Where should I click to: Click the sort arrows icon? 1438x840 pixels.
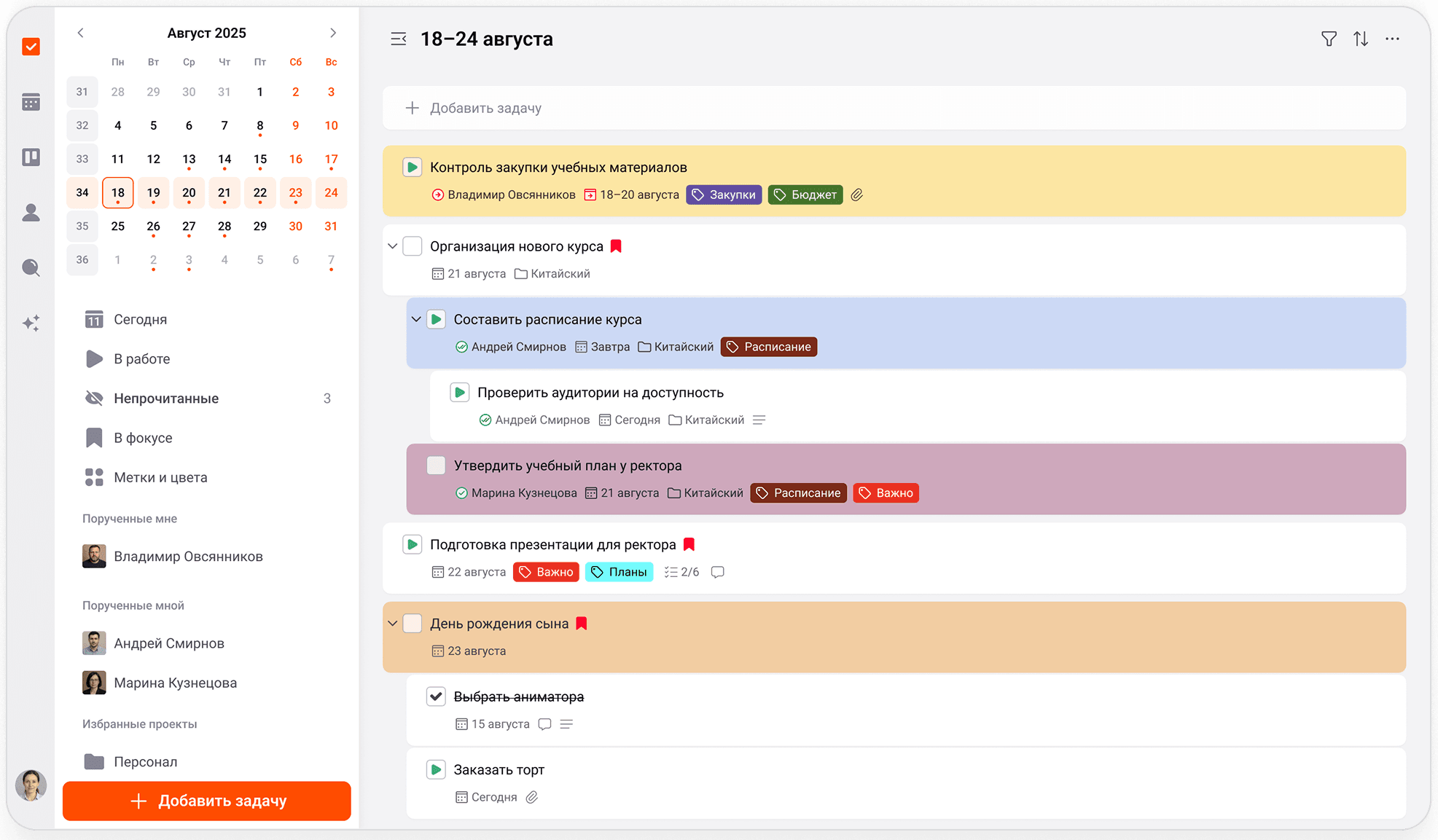(1361, 39)
